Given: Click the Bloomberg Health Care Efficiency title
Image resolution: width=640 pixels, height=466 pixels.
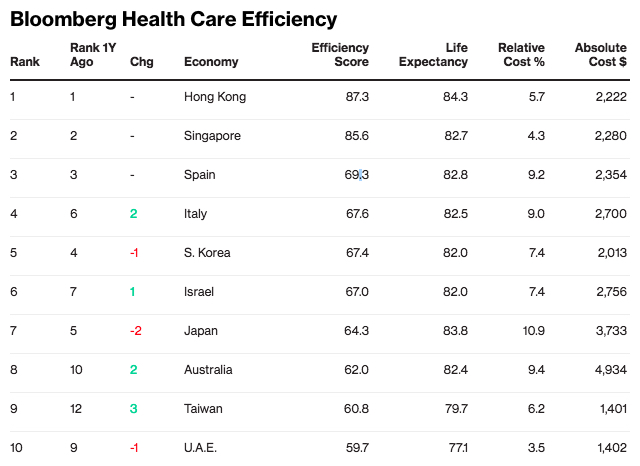Looking at the screenshot, I should point(174,19).
